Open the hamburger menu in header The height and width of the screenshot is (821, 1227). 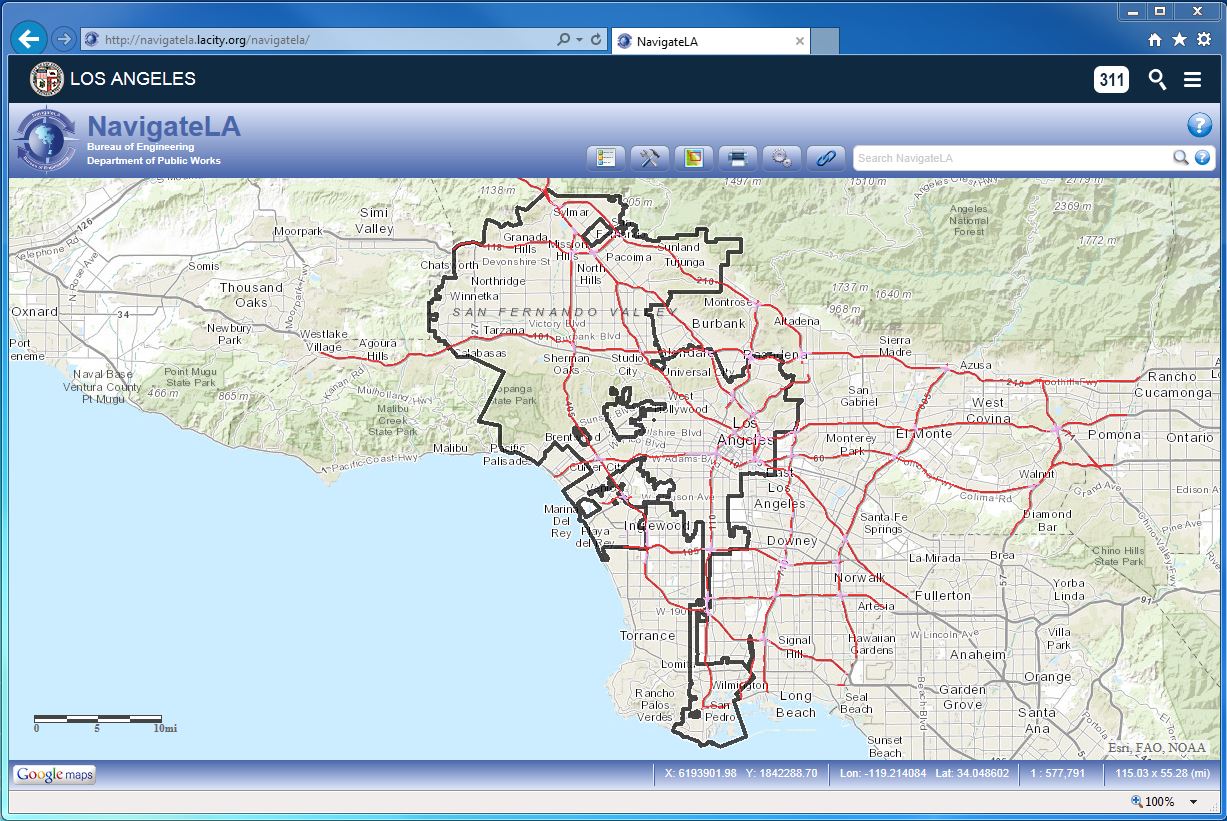(1192, 80)
